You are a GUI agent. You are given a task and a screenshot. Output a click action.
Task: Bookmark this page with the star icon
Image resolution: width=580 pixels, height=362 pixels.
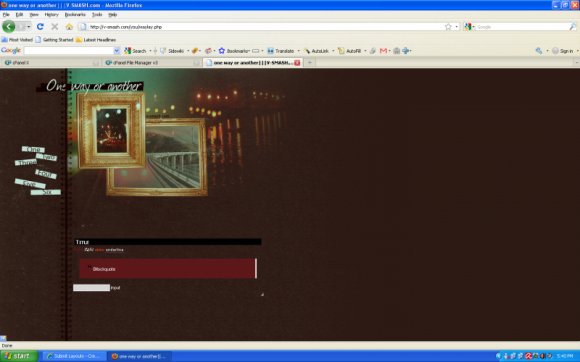click(448, 27)
